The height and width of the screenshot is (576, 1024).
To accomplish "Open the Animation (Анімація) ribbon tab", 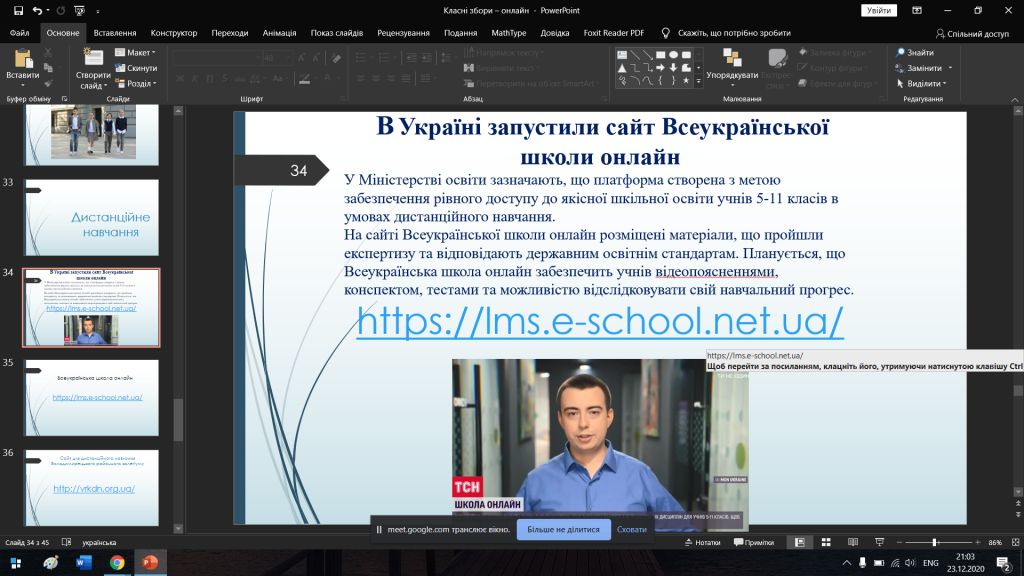I will pyautogui.click(x=279, y=32).
